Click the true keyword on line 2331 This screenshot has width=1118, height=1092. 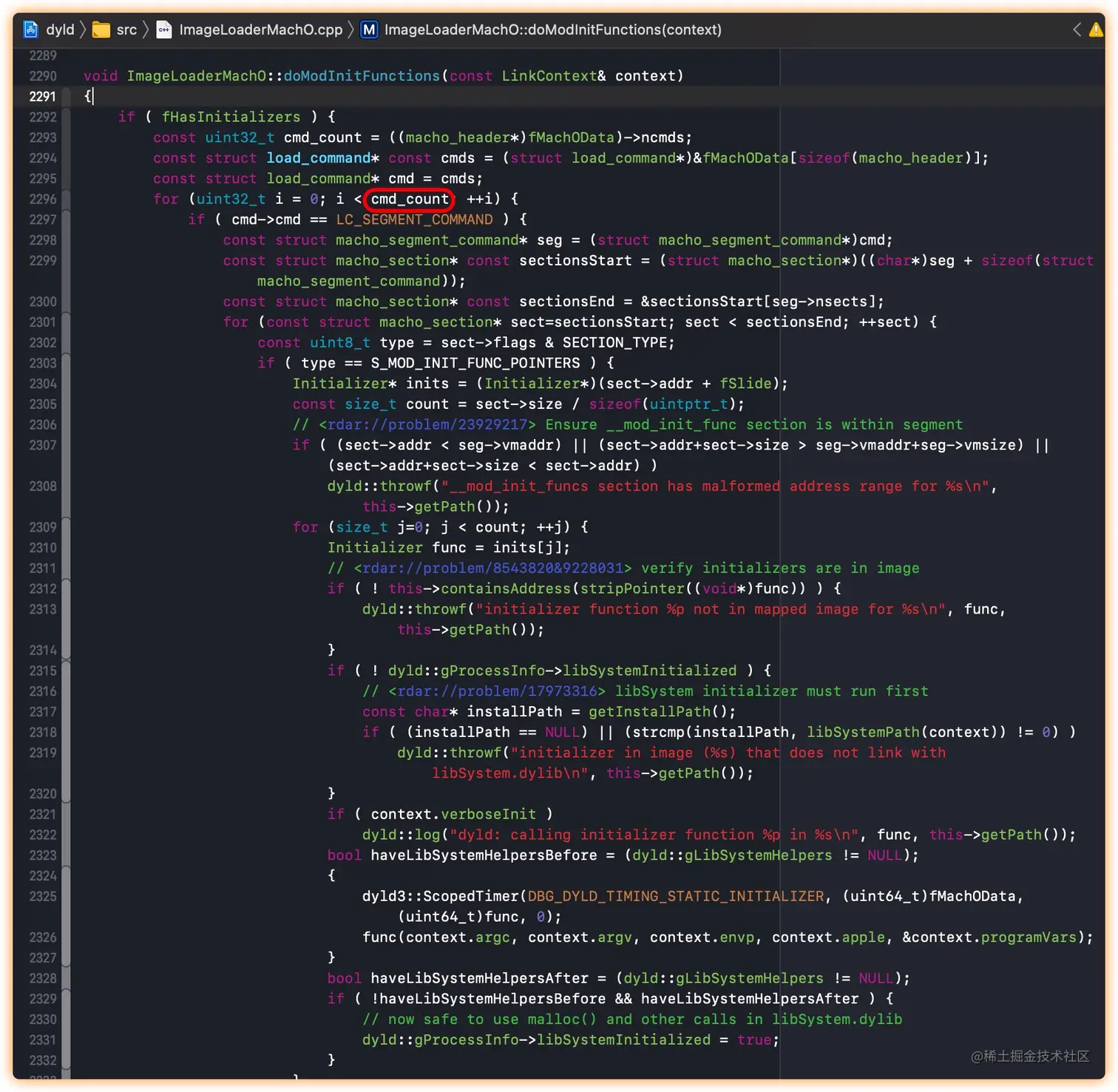(x=754, y=1040)
